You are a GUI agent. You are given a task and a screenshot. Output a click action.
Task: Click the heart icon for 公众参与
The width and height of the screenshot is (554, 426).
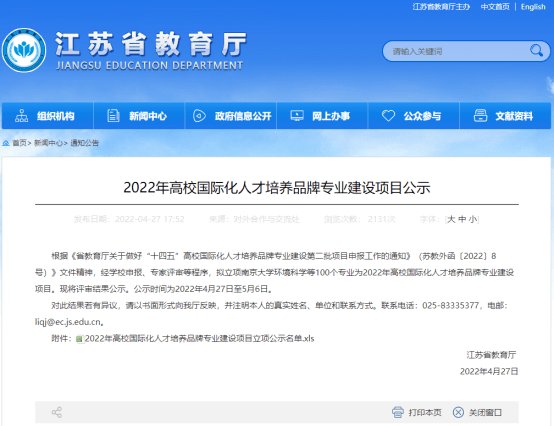388,116
